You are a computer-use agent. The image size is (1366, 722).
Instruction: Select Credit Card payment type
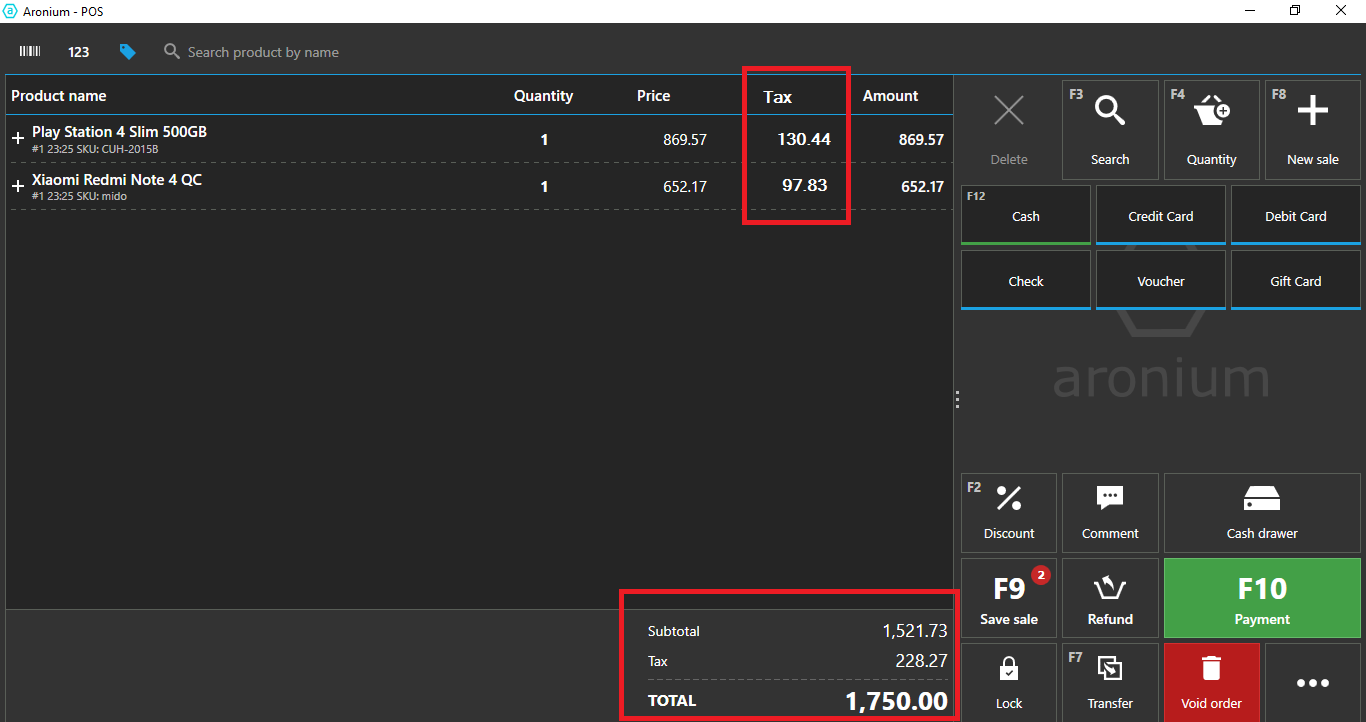tap(1160, 216)
